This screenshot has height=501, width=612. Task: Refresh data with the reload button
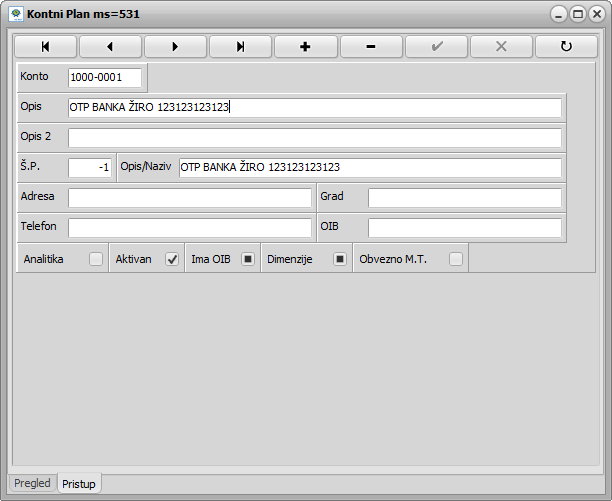click(567, 47)
